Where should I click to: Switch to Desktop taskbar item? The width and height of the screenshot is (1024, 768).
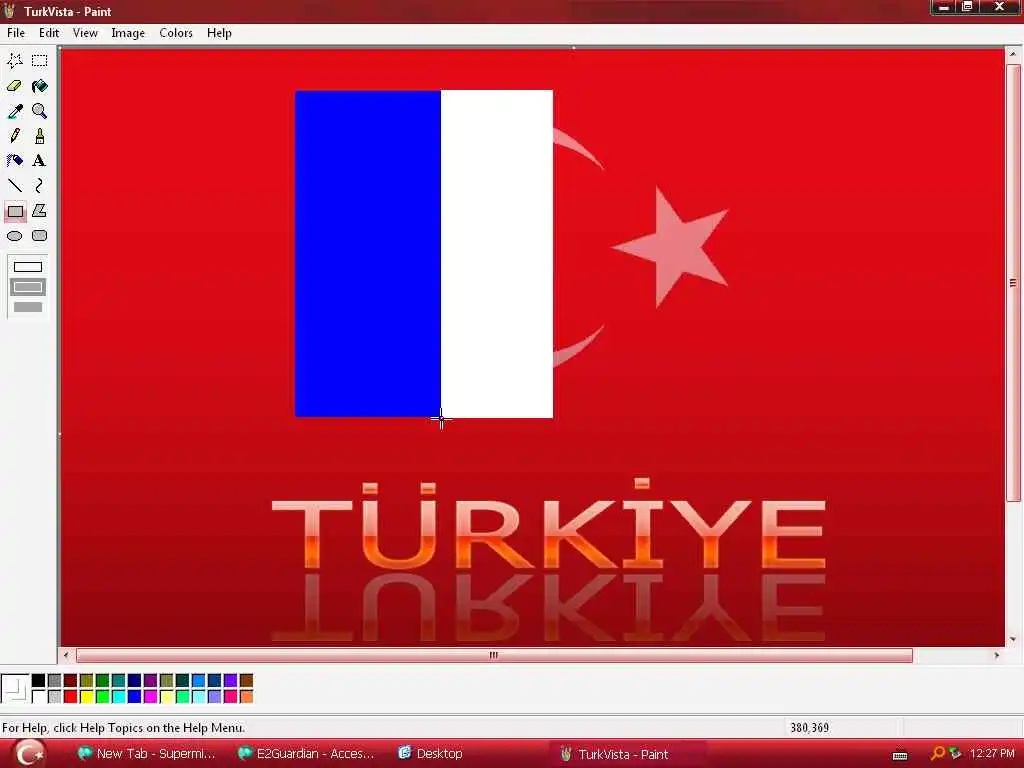431,754
